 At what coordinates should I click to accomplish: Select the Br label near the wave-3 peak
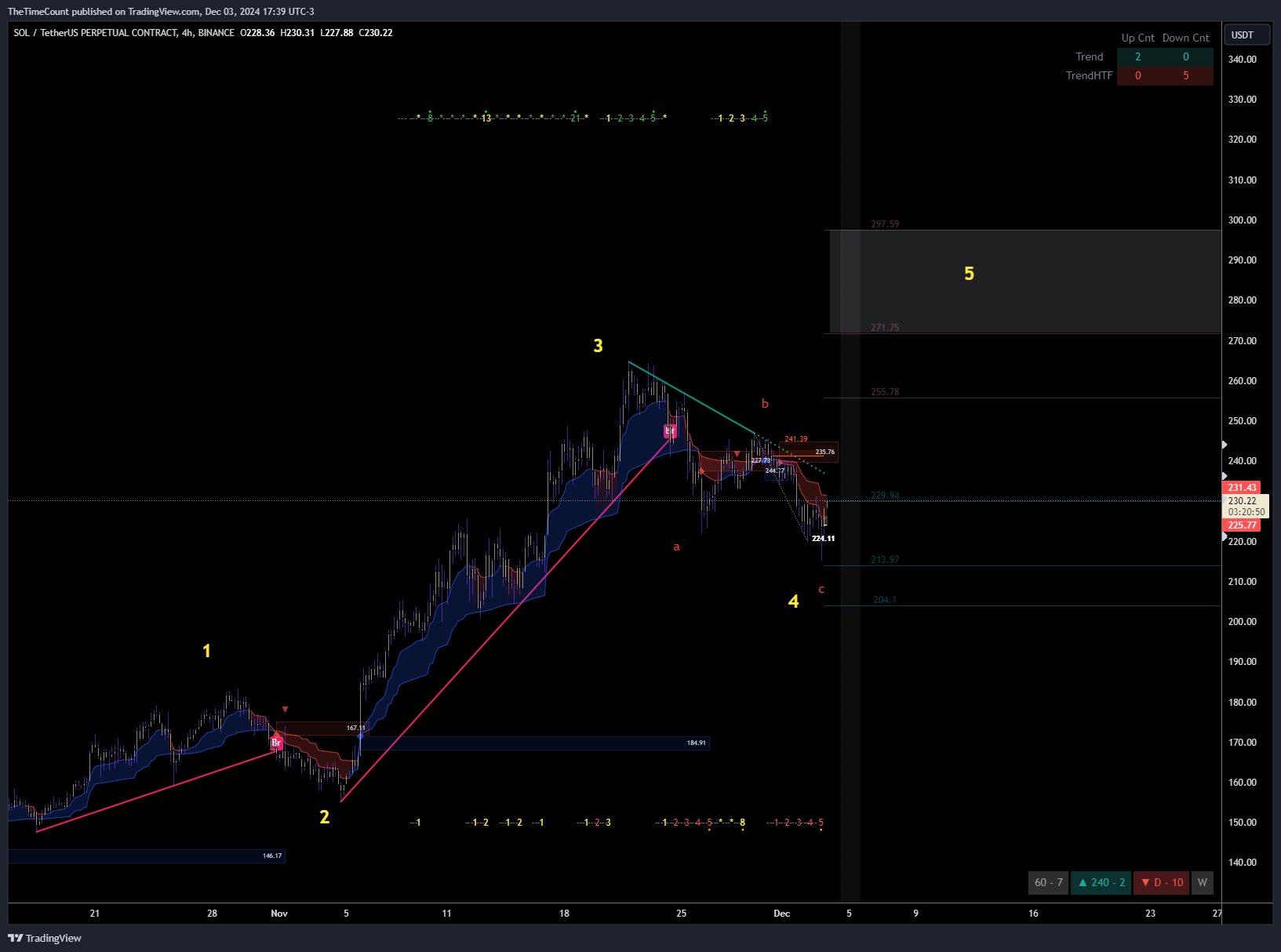coord(669,431)
